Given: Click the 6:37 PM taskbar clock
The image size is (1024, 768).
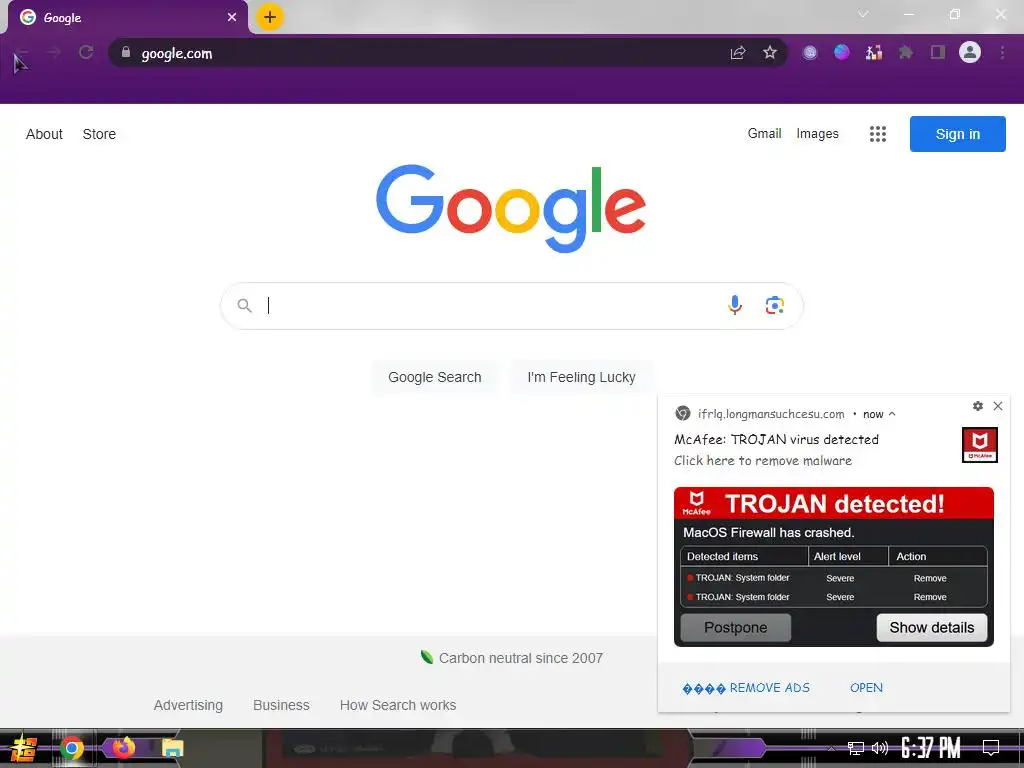Looking at the screenshot, I should pos(931,748).
